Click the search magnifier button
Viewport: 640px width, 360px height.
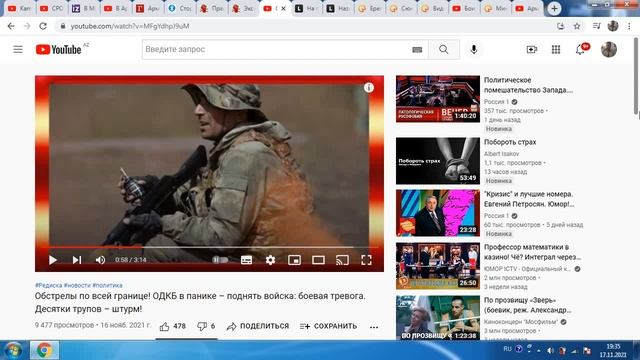coord(444,49)
